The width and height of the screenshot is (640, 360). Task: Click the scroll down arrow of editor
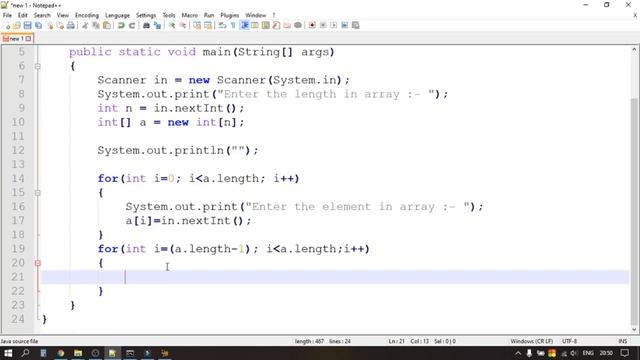pyautogui.click(x=634, y=329)
